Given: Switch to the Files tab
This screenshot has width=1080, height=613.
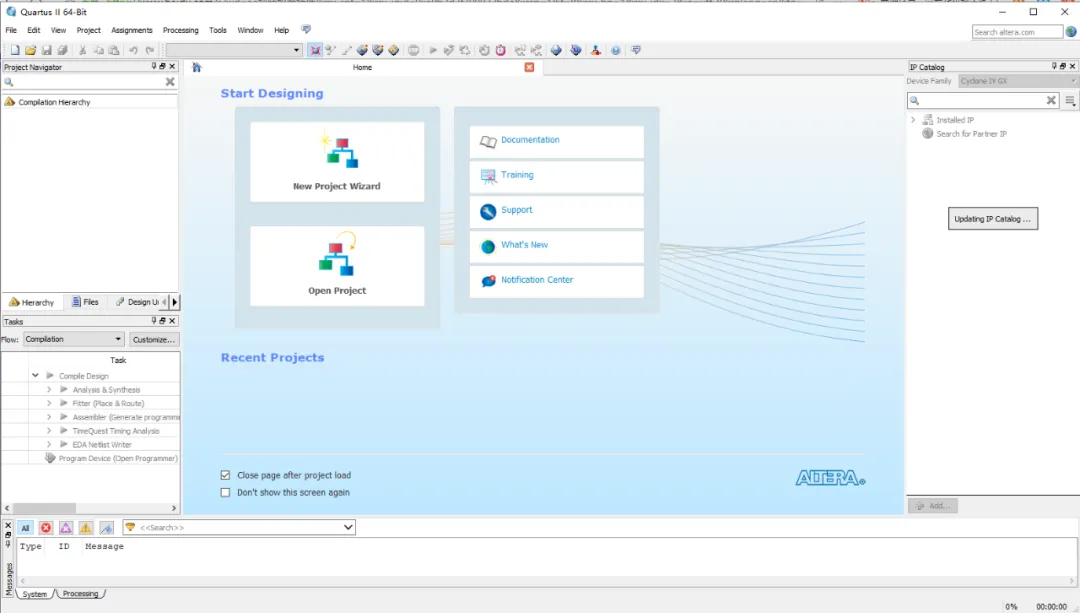Looking at the screenshot, I should 85,302.
